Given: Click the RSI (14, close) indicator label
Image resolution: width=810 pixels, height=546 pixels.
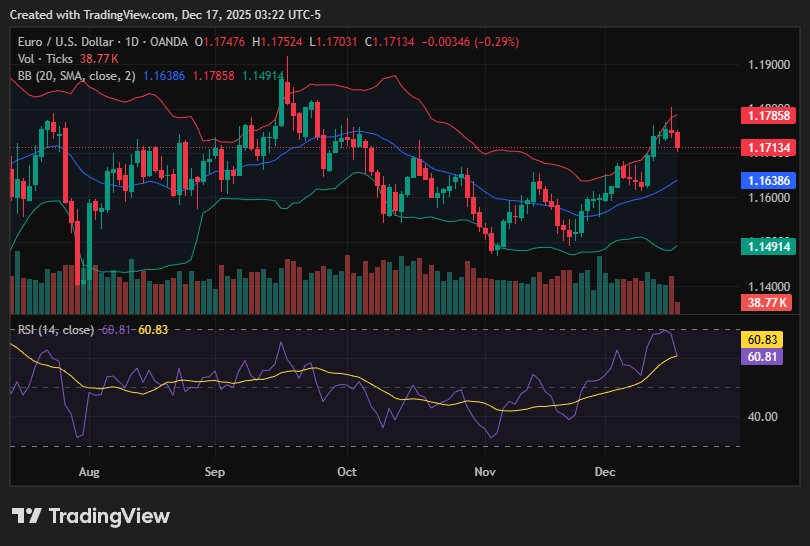Looking at the screenshot, I should [x=56, y=330].
